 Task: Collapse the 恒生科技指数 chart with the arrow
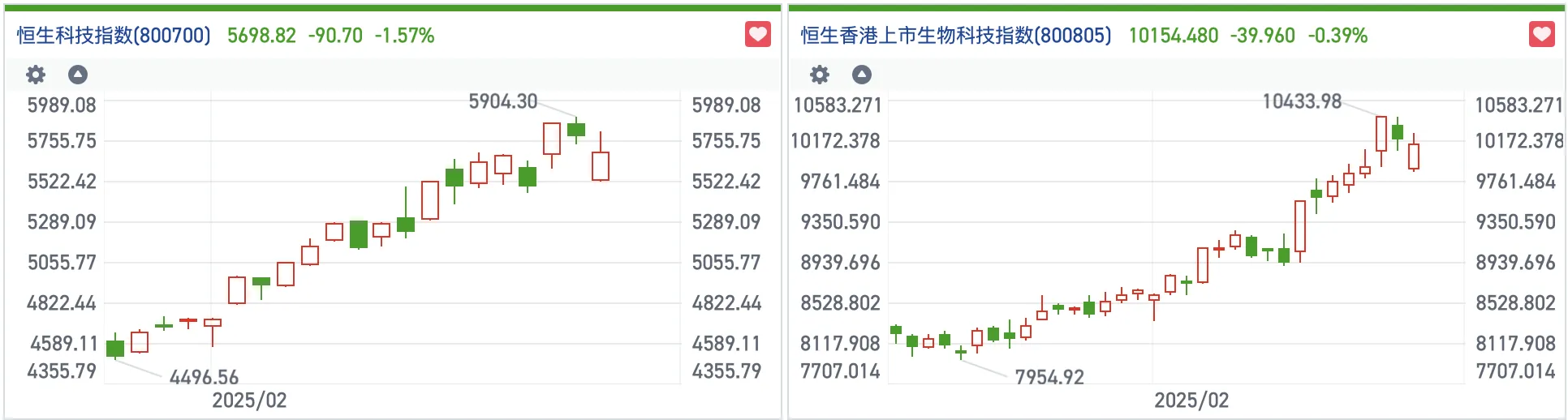pos(78,75)
